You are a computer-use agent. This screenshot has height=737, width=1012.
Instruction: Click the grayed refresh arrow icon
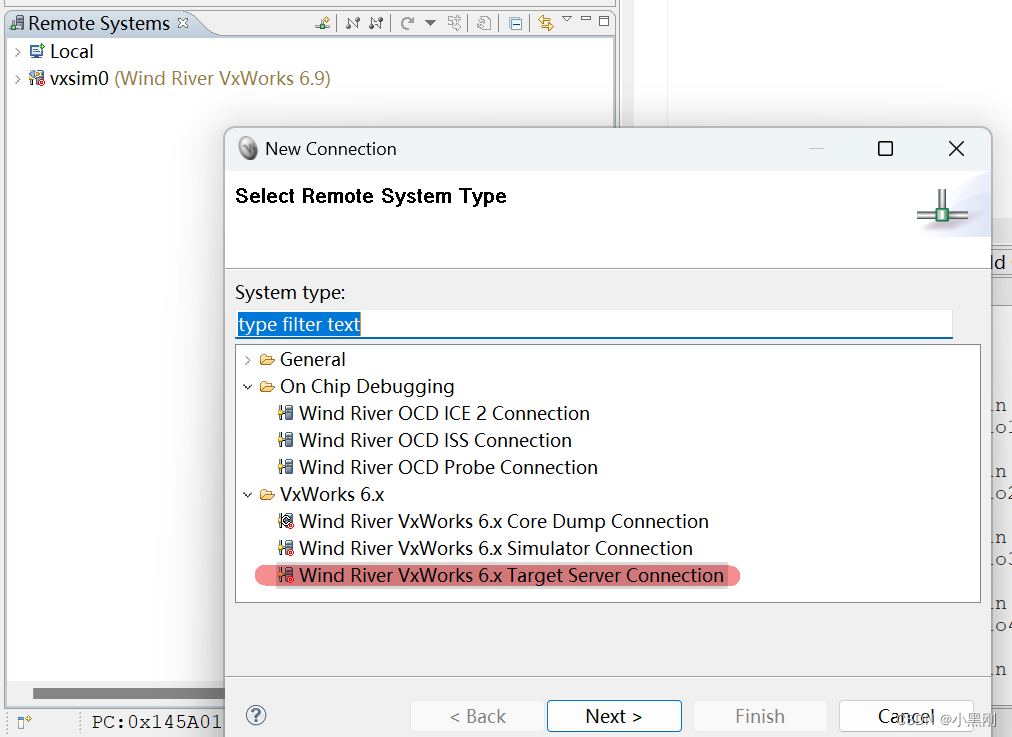pos(407,24)
